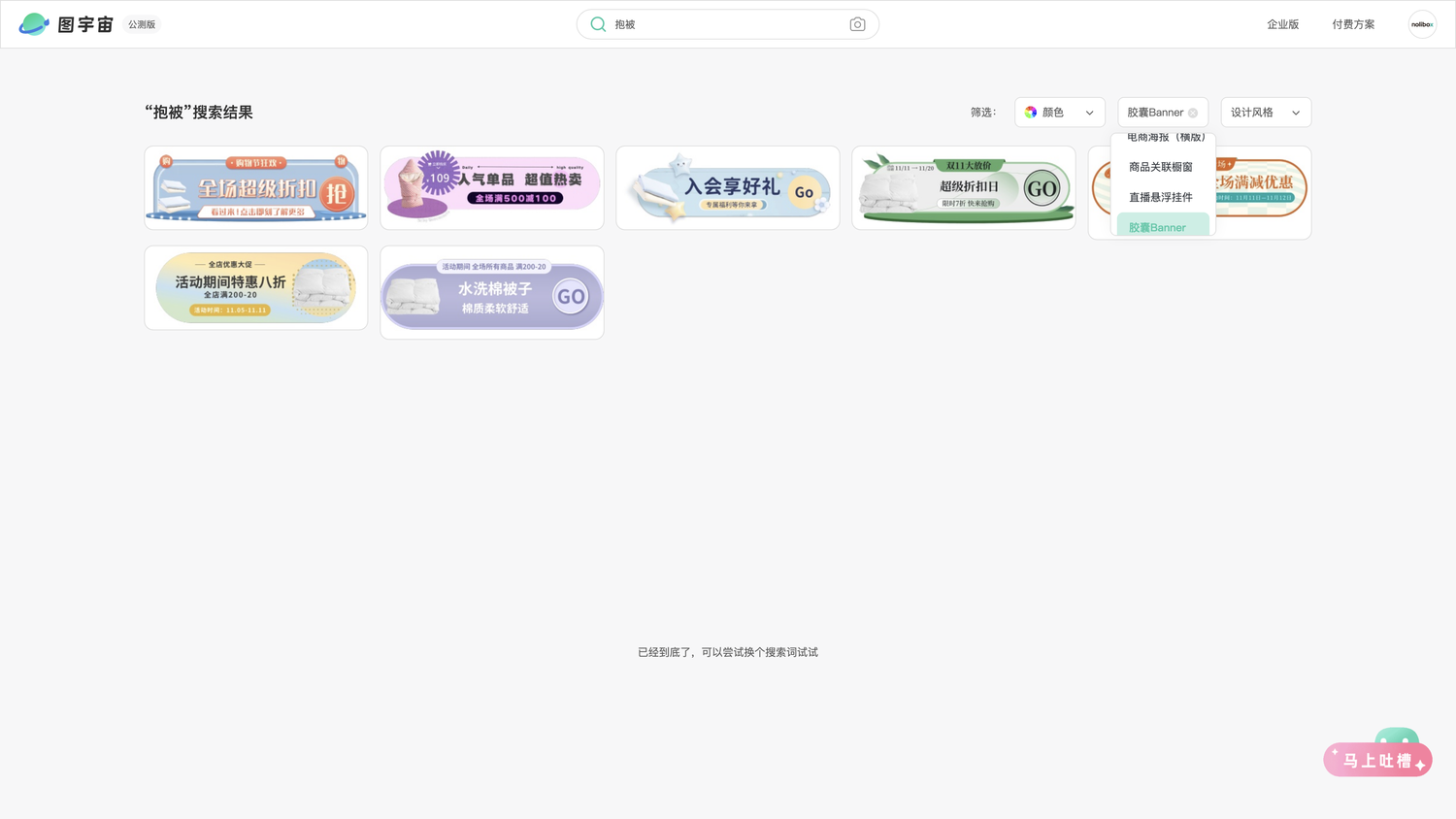The image size is (1456, 819).
Task: Select highlighted 胶囊Banner menu option
Action: [1163, 224]
